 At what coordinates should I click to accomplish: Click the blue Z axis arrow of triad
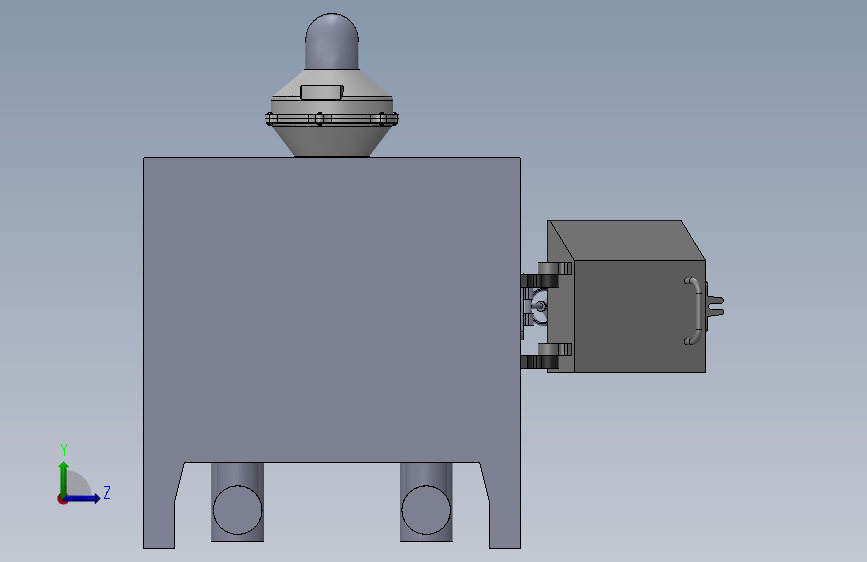coord(82,498)
